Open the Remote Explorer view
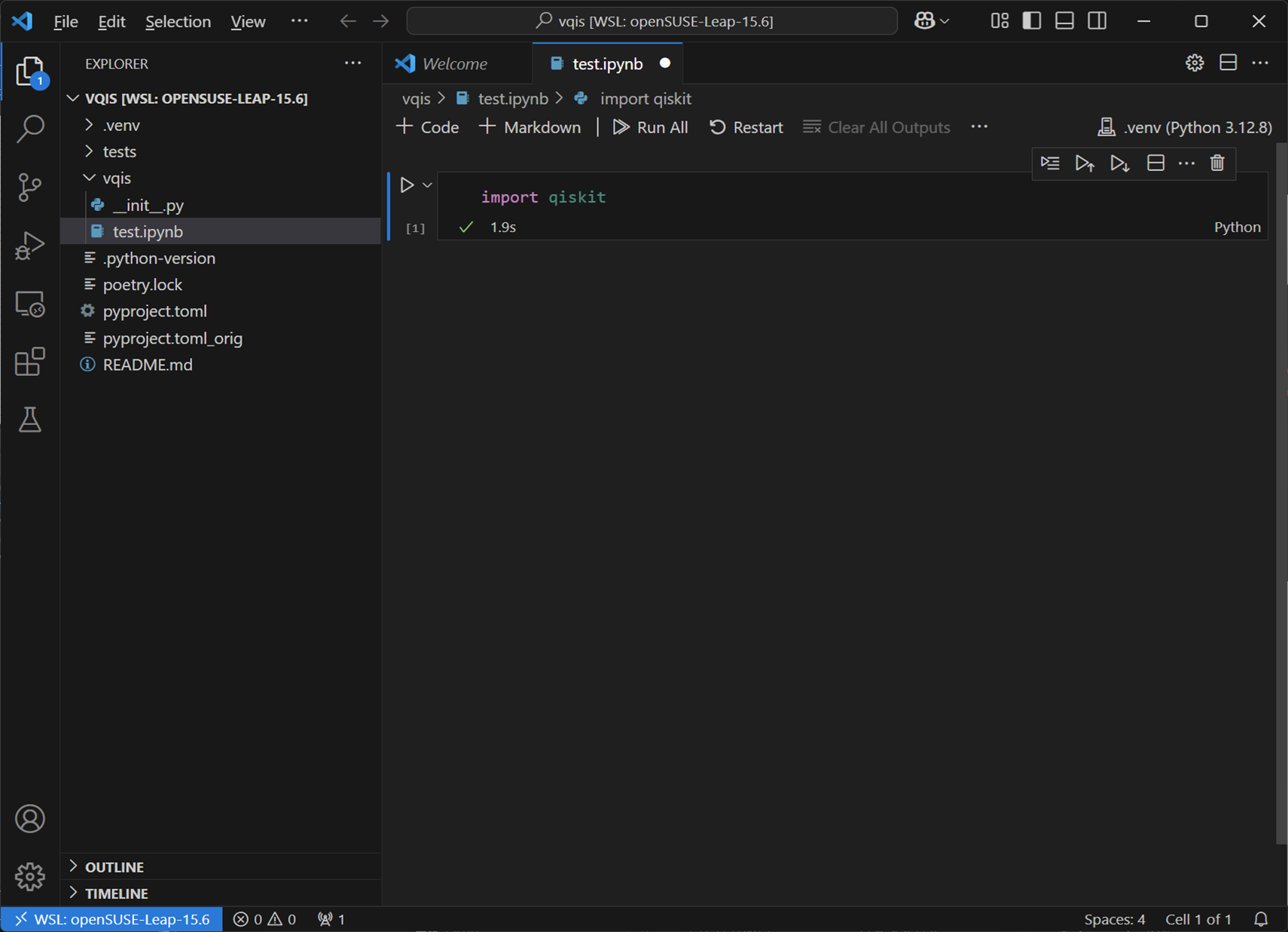Screen dimensions: 1288x932 click(x=30, y=304)
